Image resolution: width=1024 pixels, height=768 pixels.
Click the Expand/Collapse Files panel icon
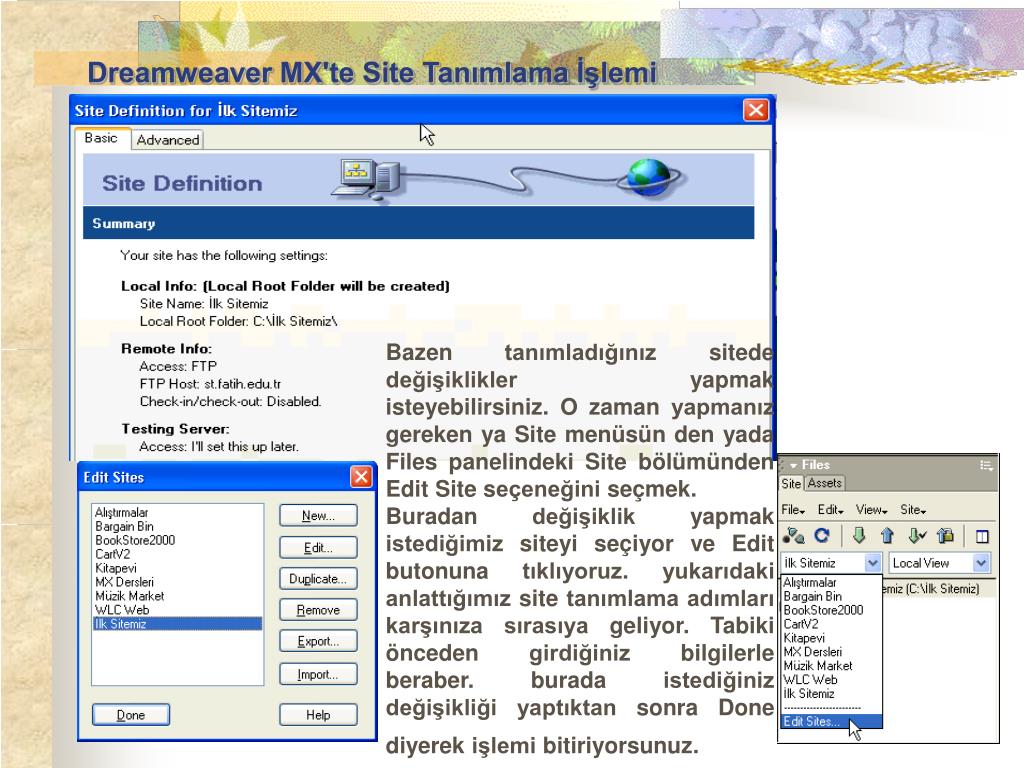pyautogui.click(x=982, y=537)
